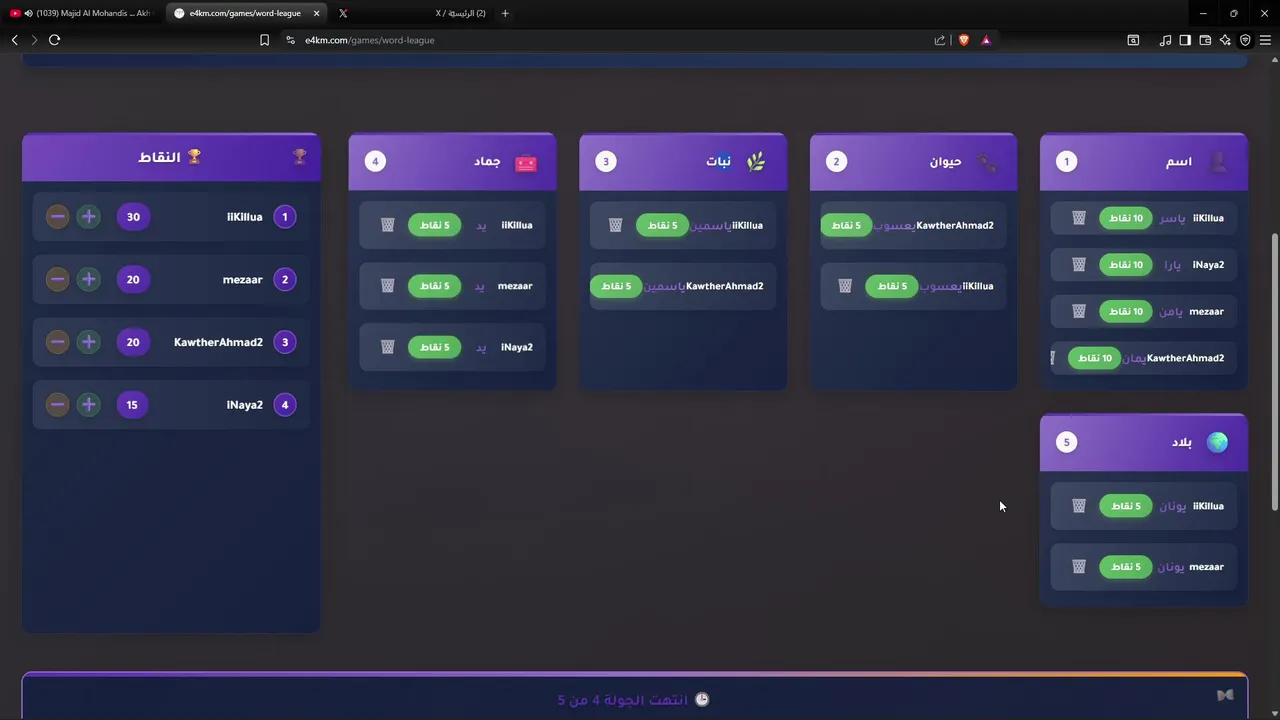Click the النقاط scoreboard header
The image size is (1280, 720).
coord(171,157)
